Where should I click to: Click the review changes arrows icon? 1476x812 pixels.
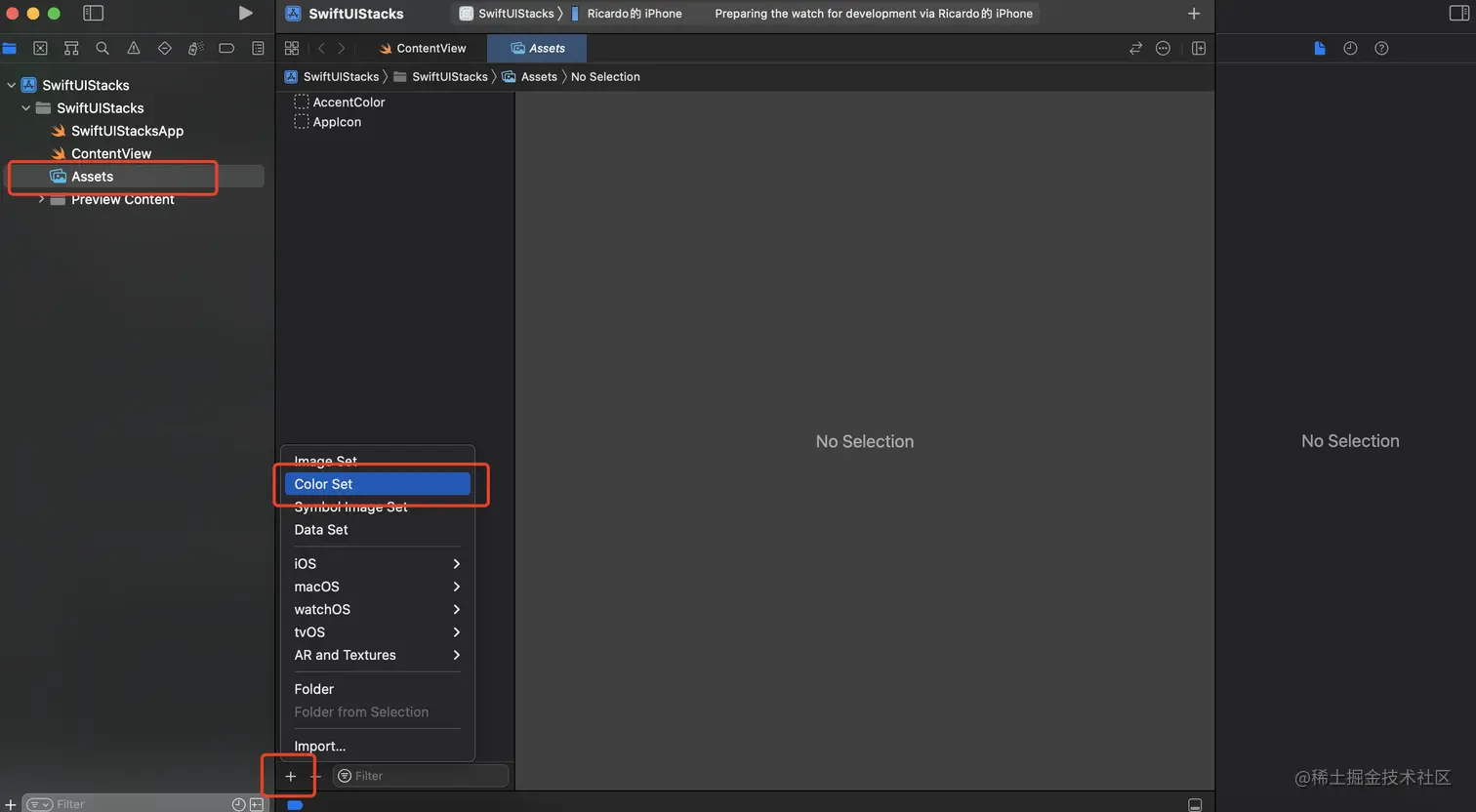pos(1135,48)
